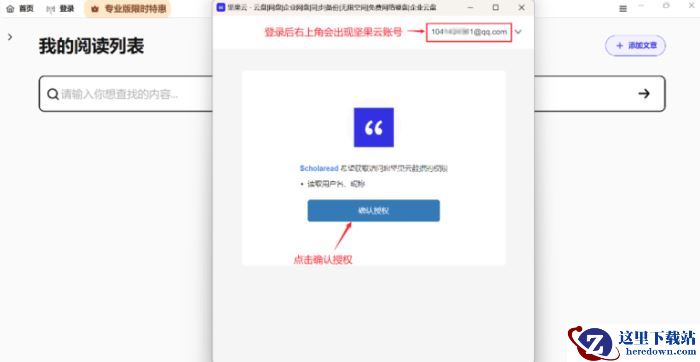Minimize the 坚果云 authorization window
The image size is (700, 362).
click(x=471, y=8)
